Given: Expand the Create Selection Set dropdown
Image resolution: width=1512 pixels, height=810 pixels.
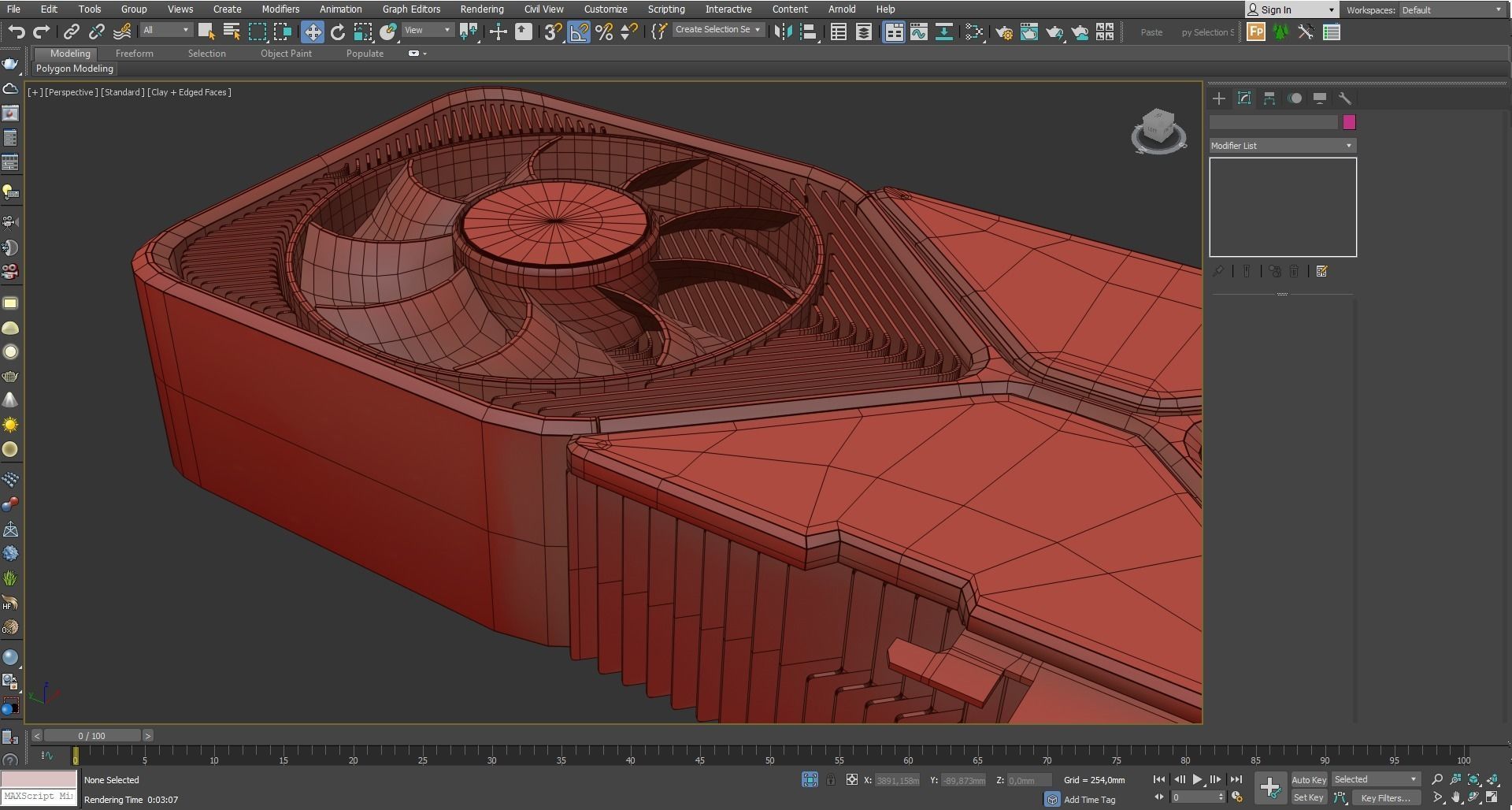Looking at the screenshot, I should (x=718, y=30).
